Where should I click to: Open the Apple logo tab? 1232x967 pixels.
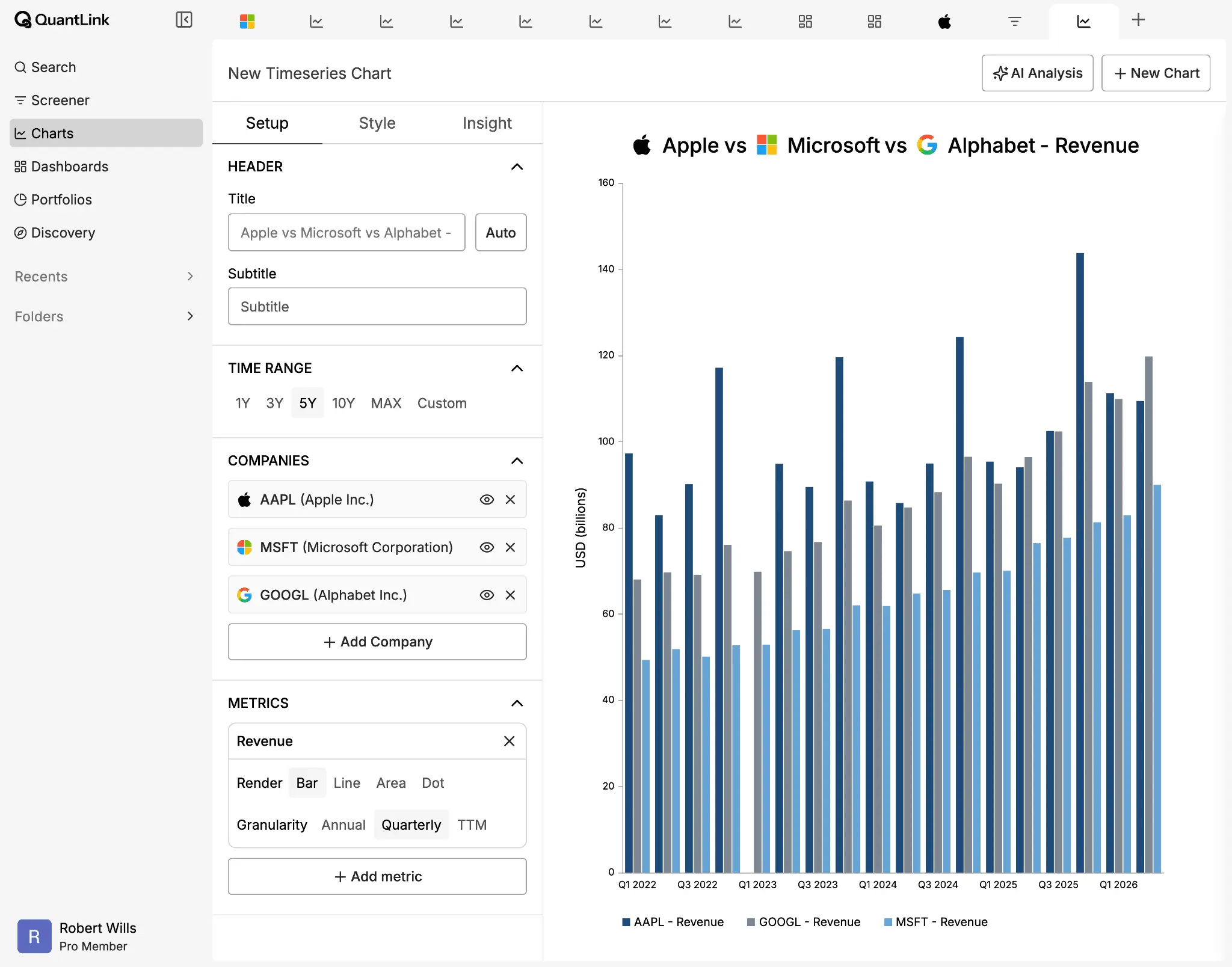pyautogui.click(x=944, y=22)
